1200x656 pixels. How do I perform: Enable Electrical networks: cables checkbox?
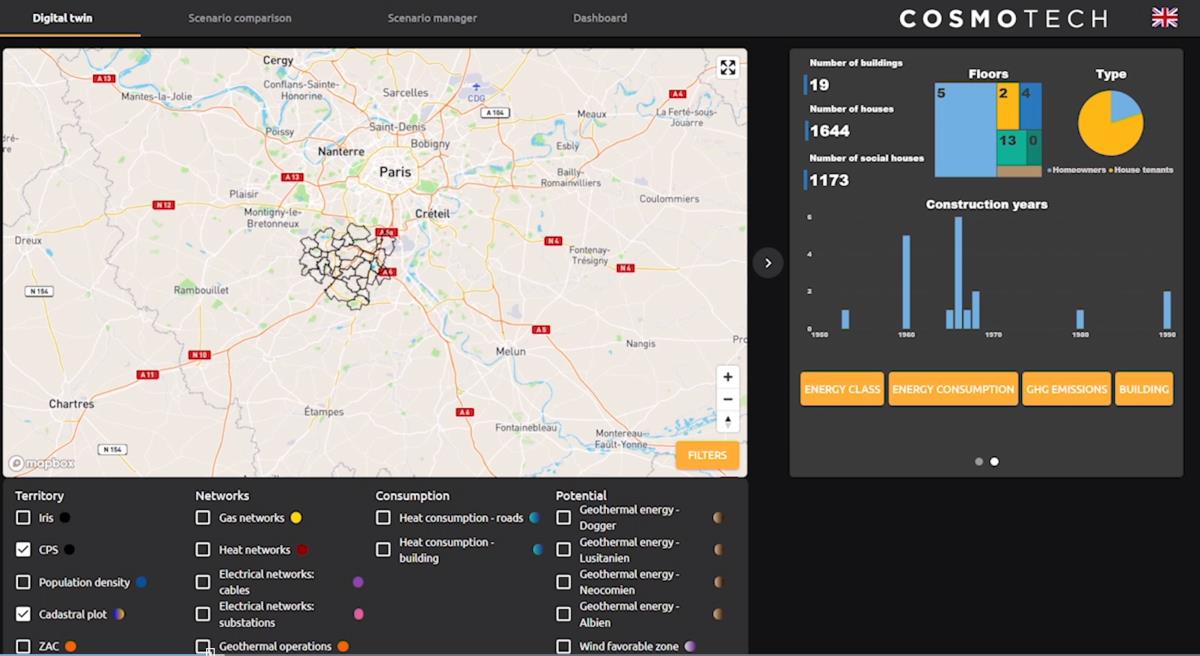[203, 582]
